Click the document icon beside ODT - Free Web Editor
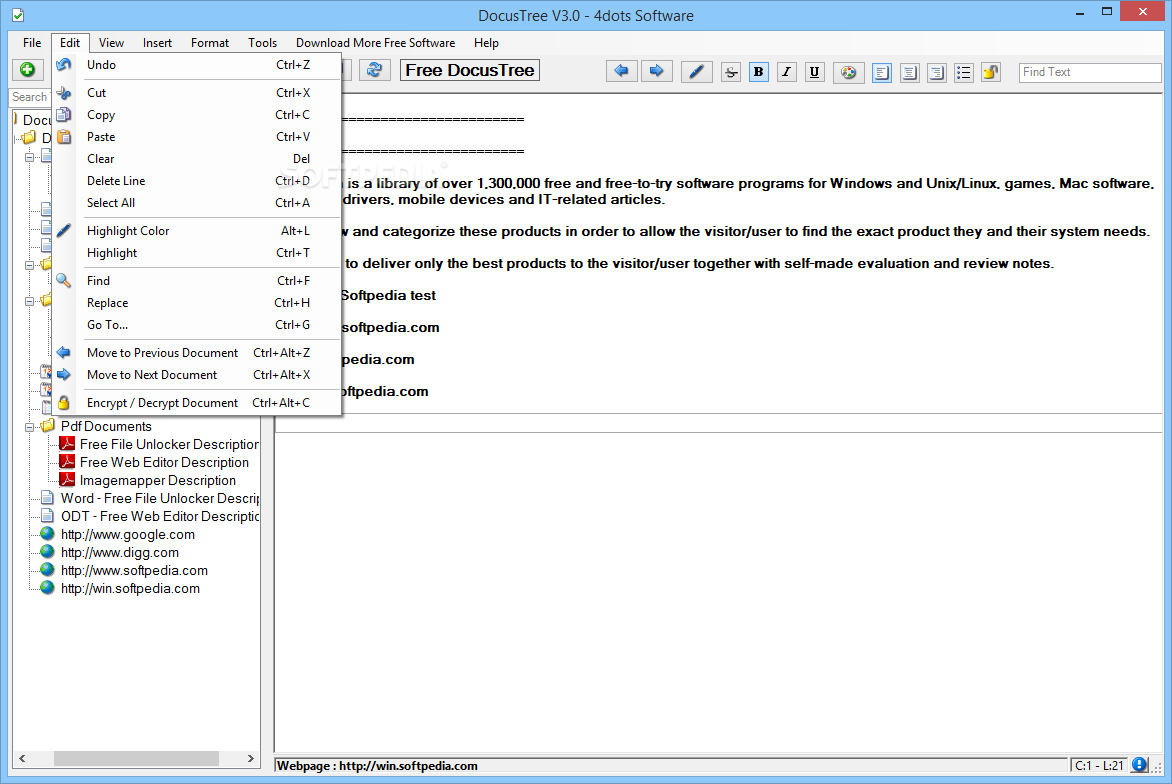Viewport: 1172px width, 784px height. (47, 516)
